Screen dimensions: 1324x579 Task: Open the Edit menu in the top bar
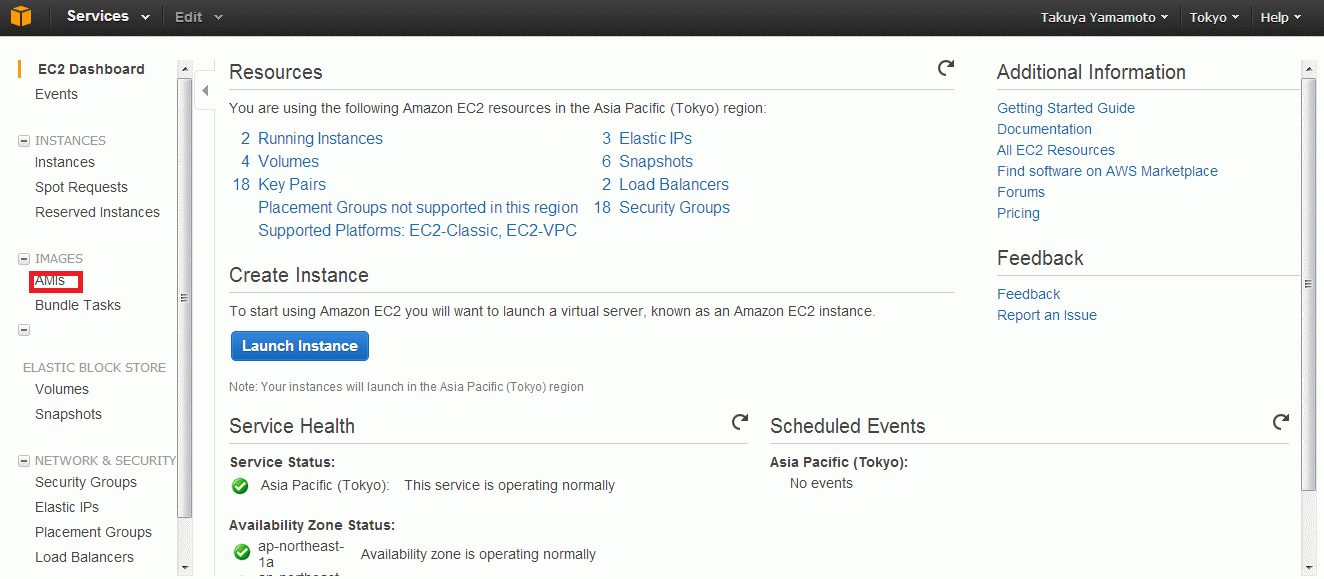tap(198, 17)
